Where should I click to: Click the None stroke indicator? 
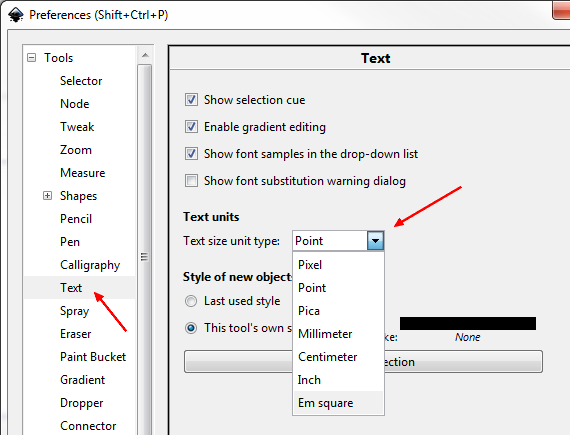coord(468,337)
